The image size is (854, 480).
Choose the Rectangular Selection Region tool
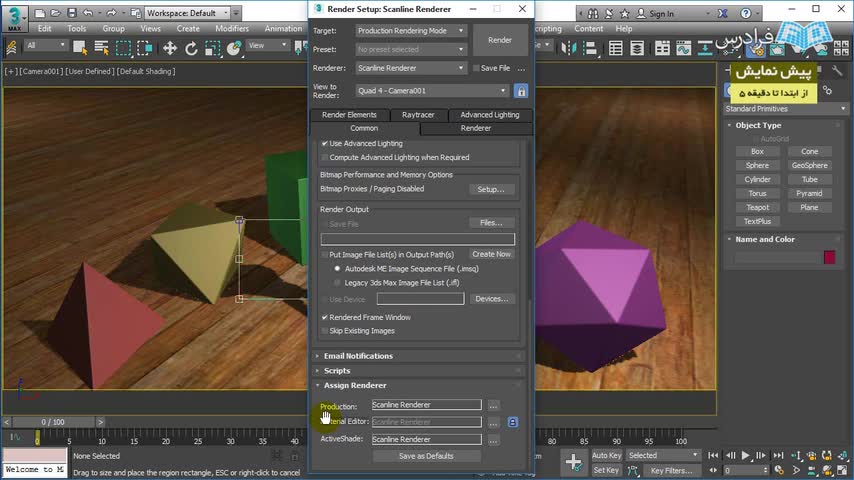pyautogui.click(x=123, y=48)
